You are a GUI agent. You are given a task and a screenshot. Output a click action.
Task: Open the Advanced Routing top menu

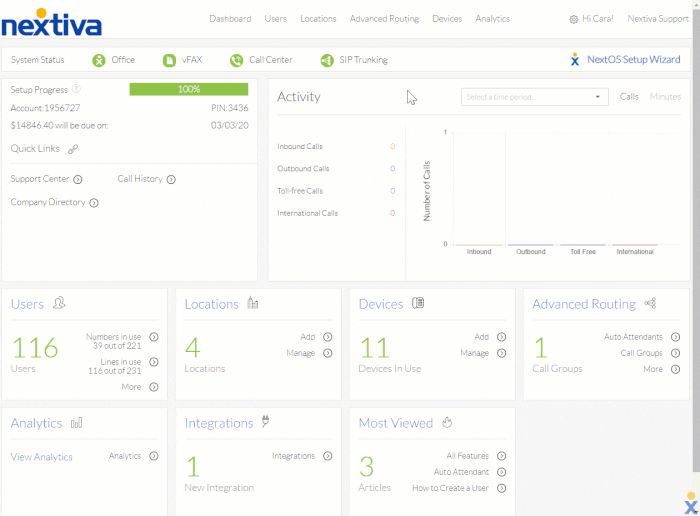(x=384, y=19)
